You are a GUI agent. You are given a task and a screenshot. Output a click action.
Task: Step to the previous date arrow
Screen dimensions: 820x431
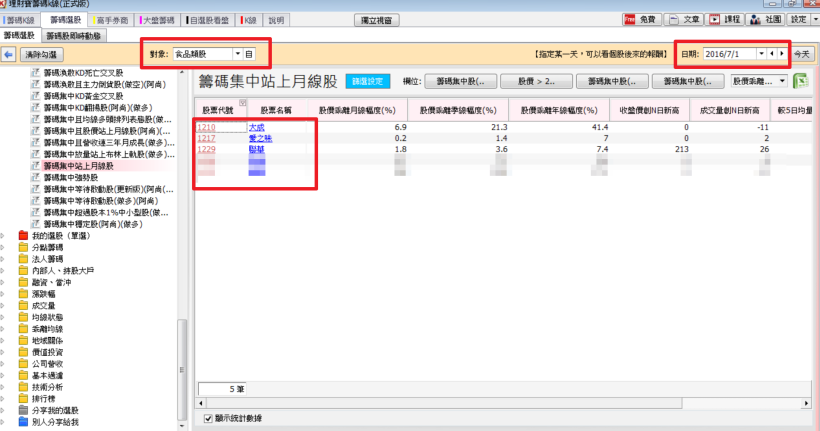[x=771, y=54]
